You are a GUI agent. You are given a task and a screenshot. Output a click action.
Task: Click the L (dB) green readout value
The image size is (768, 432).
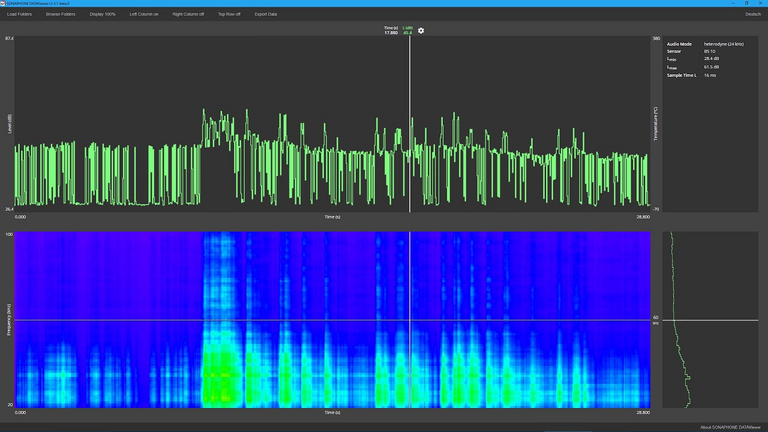click(x=407, y=33)
